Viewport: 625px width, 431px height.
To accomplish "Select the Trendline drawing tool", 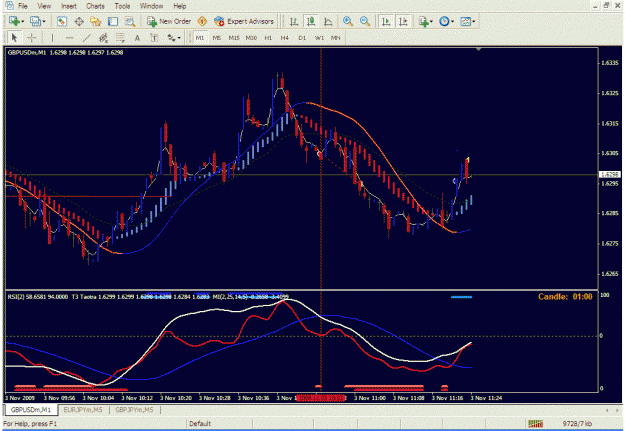I will pos(86,38).
